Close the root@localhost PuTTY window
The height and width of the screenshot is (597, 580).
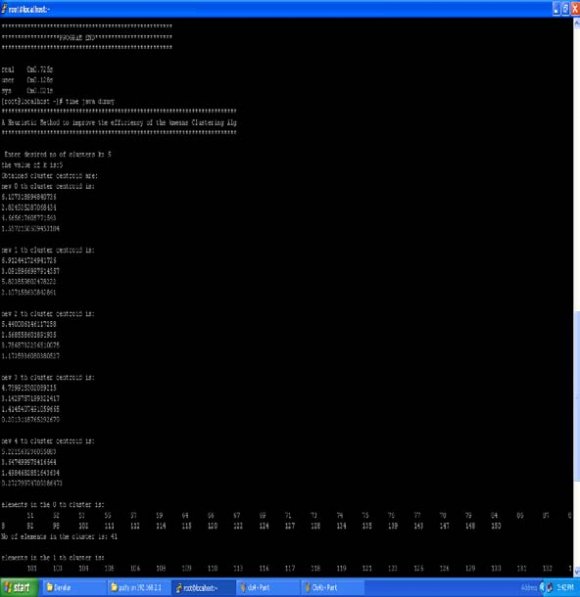point(575,9)
